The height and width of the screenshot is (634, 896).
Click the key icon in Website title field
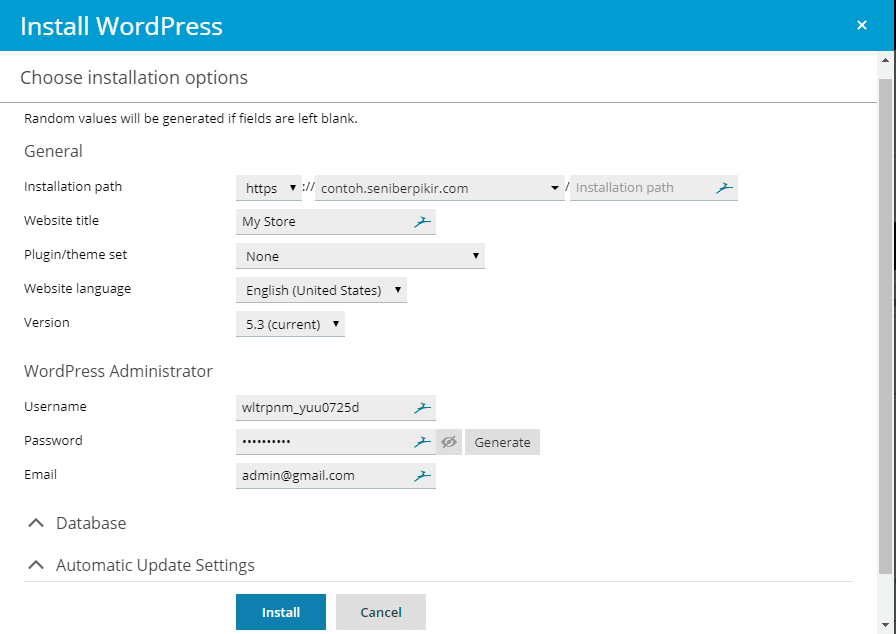coord(422,222)
